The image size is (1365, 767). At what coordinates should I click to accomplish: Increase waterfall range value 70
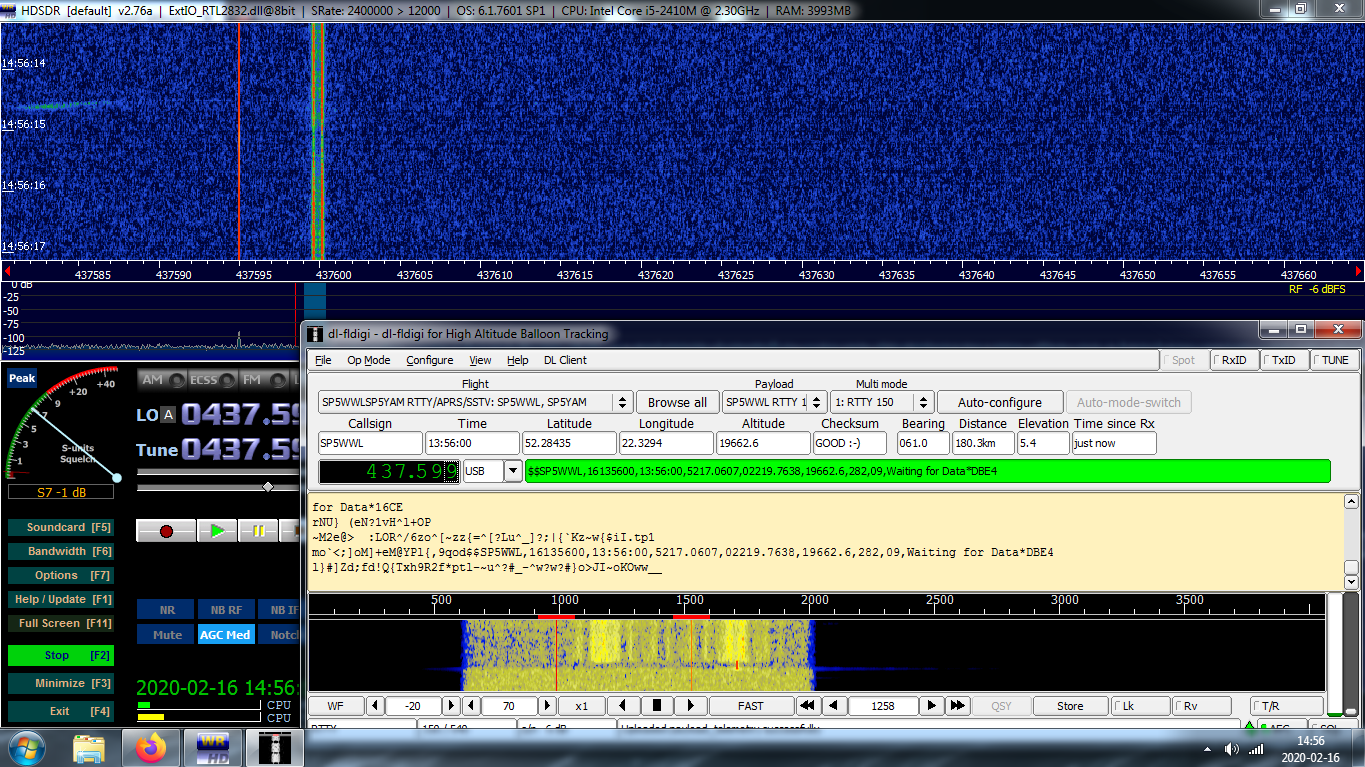(x=547, y=706)
